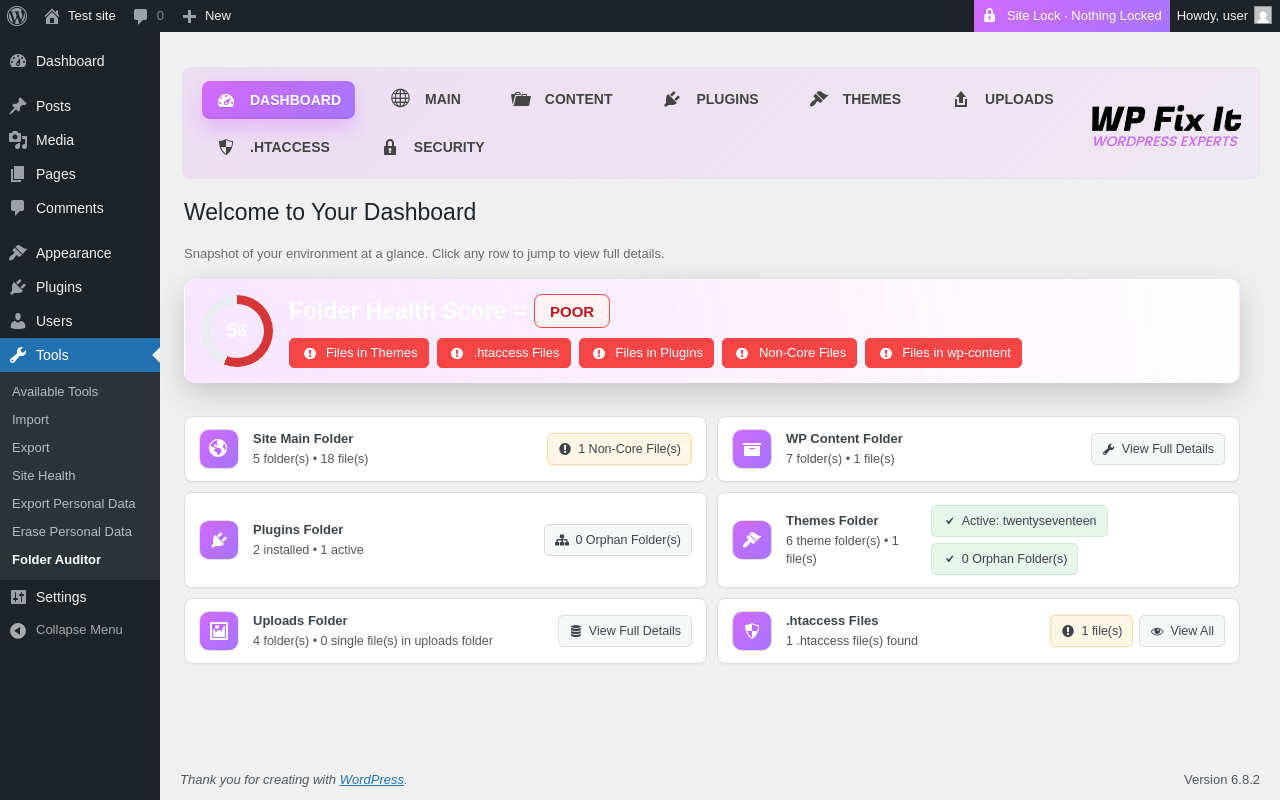Click the red .htaccess Files warning
This screenshot has height=800, width=1280.
click(x=504, y=353)
